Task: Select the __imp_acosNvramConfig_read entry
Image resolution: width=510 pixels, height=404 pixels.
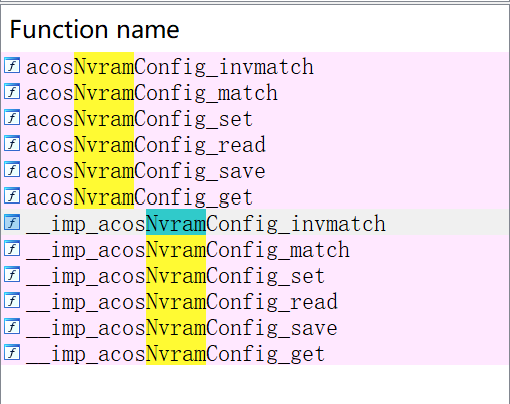Action: coord(255,301)
